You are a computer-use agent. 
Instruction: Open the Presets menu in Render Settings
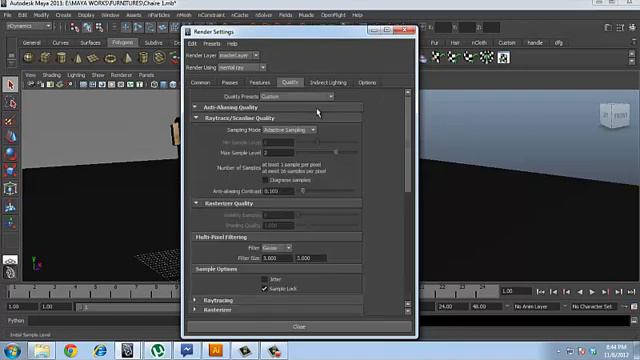tap(211, 44)
